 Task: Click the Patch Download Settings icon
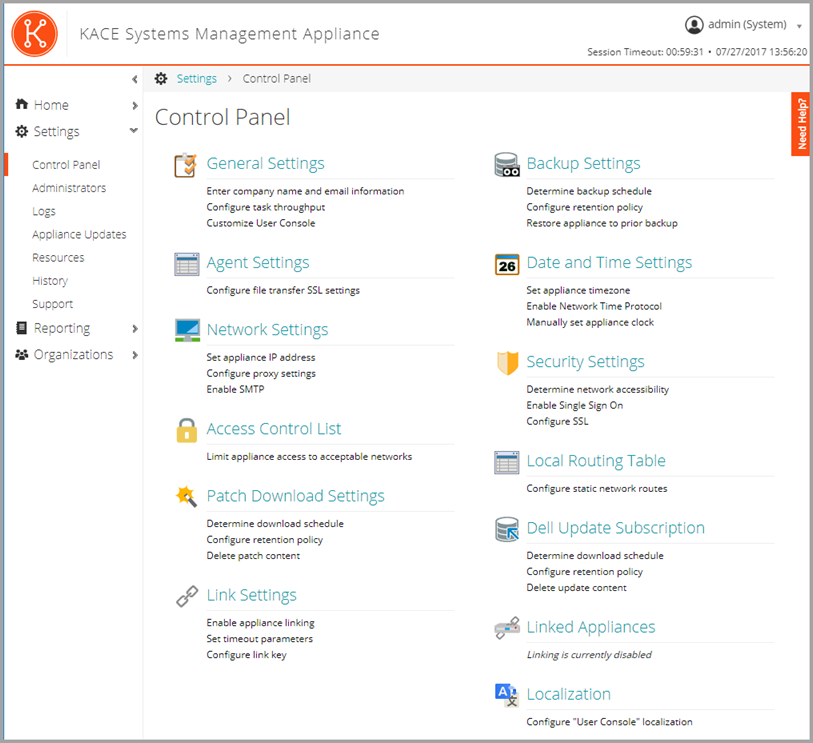pyautogui.click(x=186, y=496)
